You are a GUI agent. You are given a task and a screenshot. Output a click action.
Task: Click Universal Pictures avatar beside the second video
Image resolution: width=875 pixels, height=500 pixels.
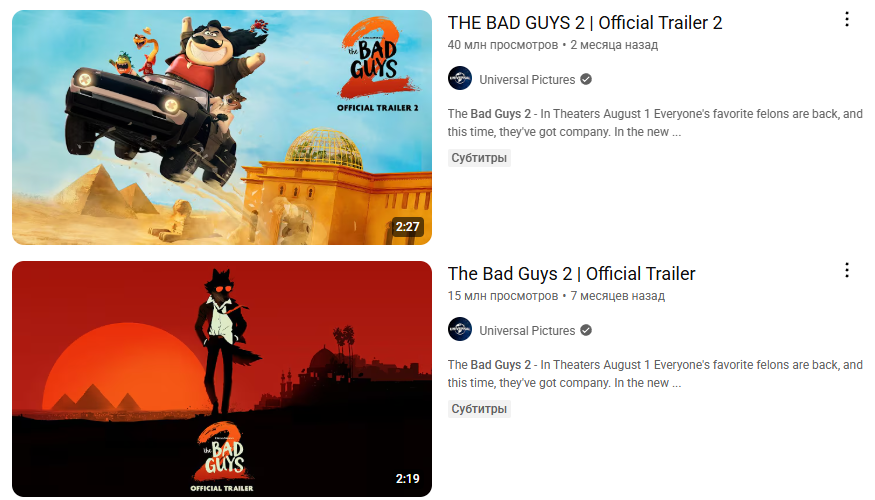[460, 330]
